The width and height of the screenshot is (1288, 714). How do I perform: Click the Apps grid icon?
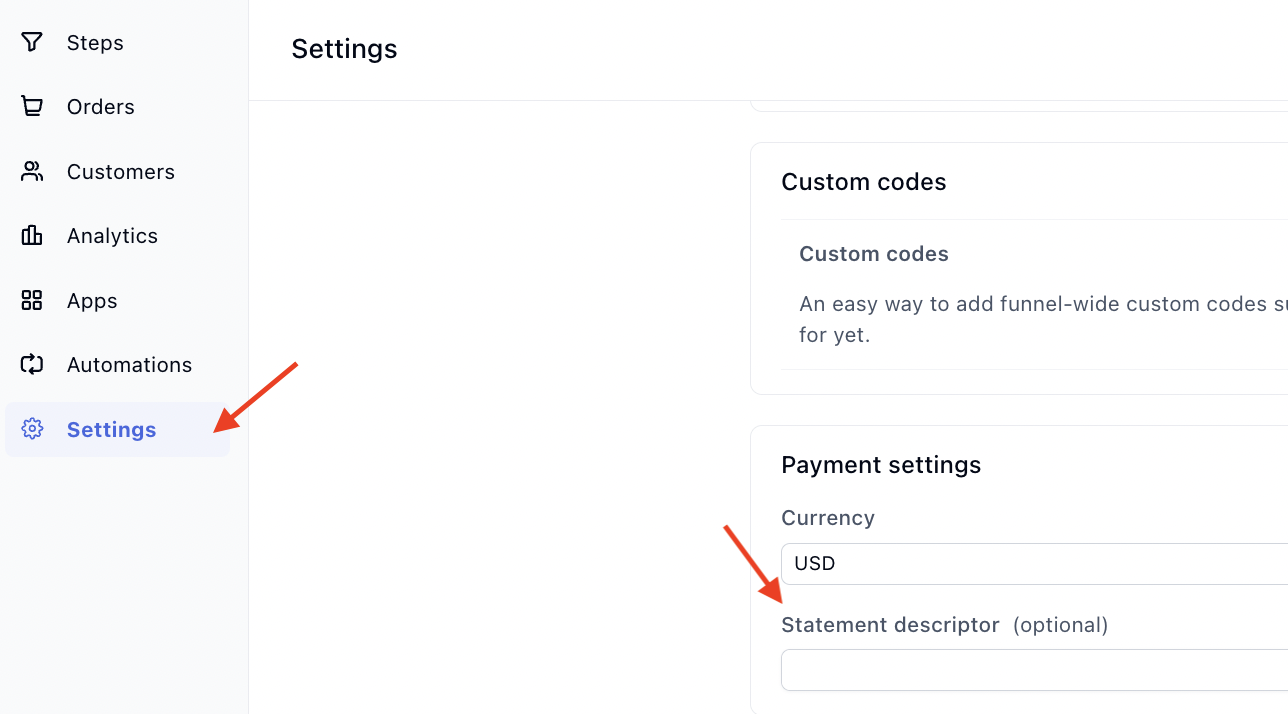[x=32, y=300]
